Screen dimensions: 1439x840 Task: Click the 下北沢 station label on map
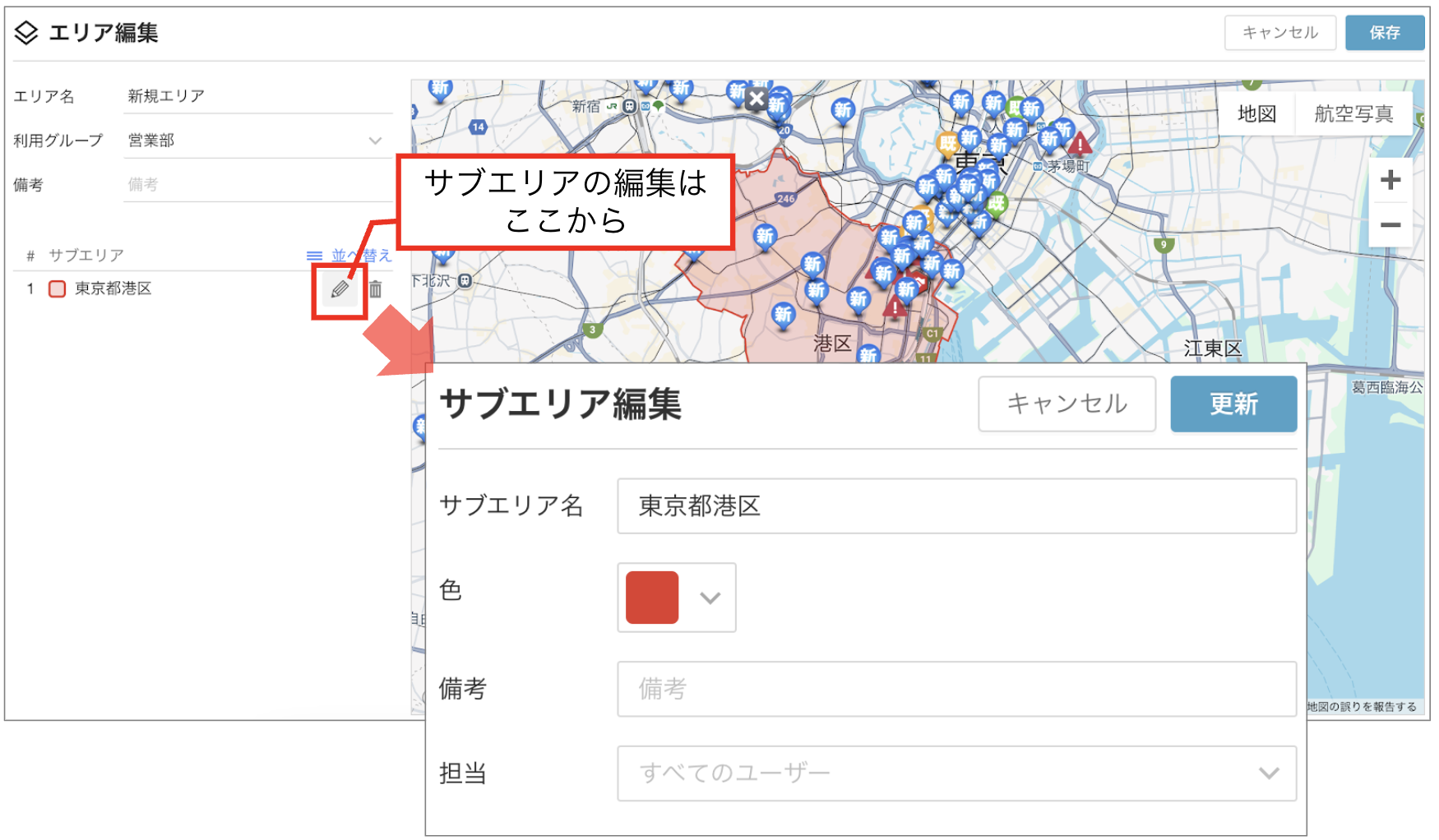pos(432,281)
